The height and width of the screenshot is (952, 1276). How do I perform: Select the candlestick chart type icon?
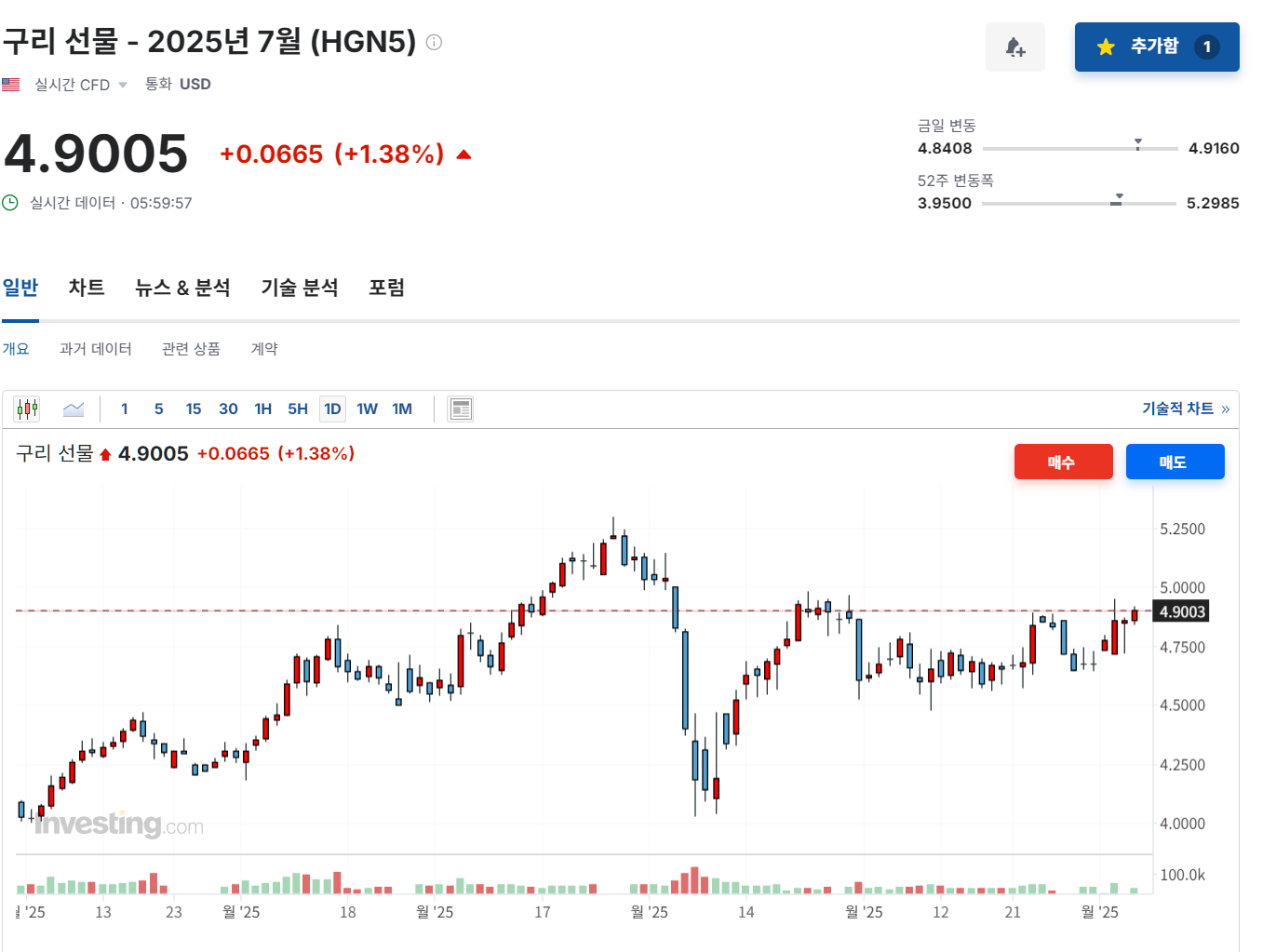pos(27,408)
